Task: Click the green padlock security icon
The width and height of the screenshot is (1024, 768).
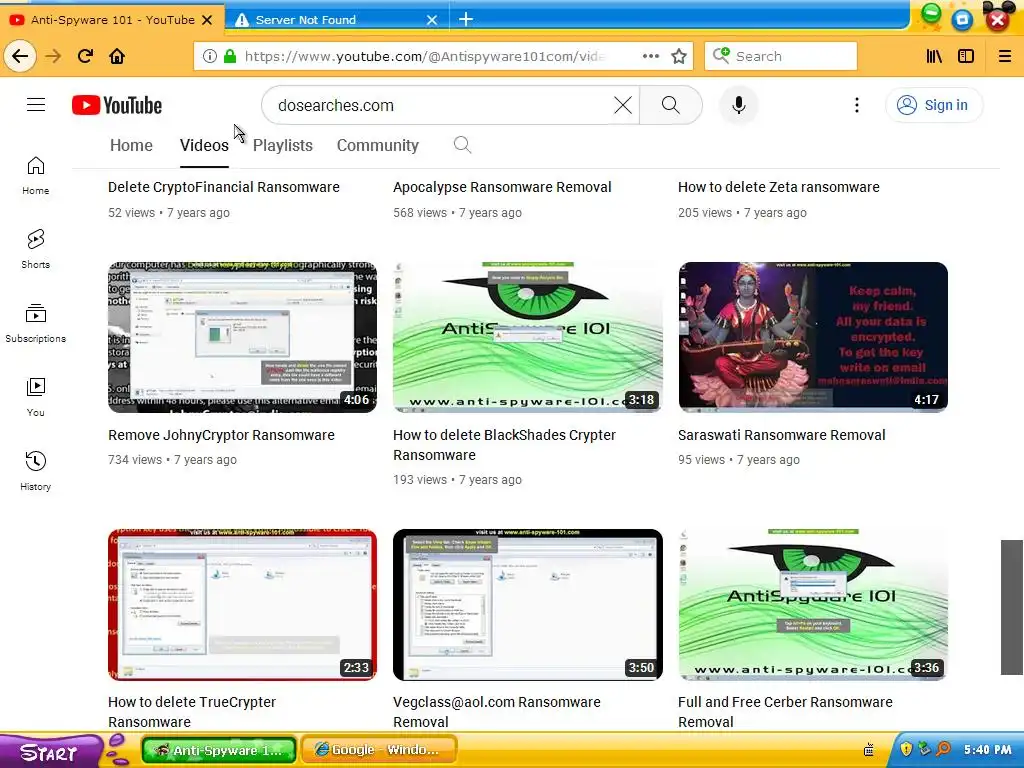Action: (x=230, y=56)
